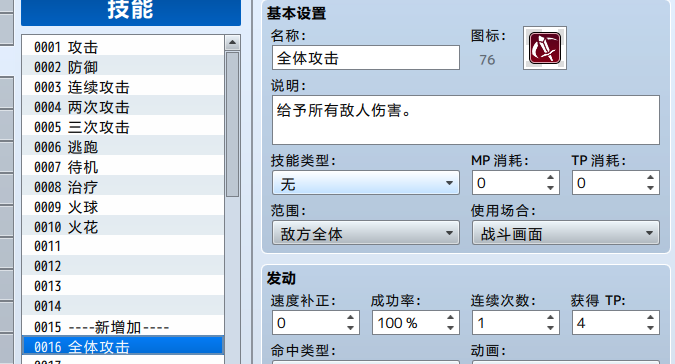The height and width of the screenshot is (364, 675).
Task: Select row 0015 ----新增加----
Action: (x=123, y=325)
